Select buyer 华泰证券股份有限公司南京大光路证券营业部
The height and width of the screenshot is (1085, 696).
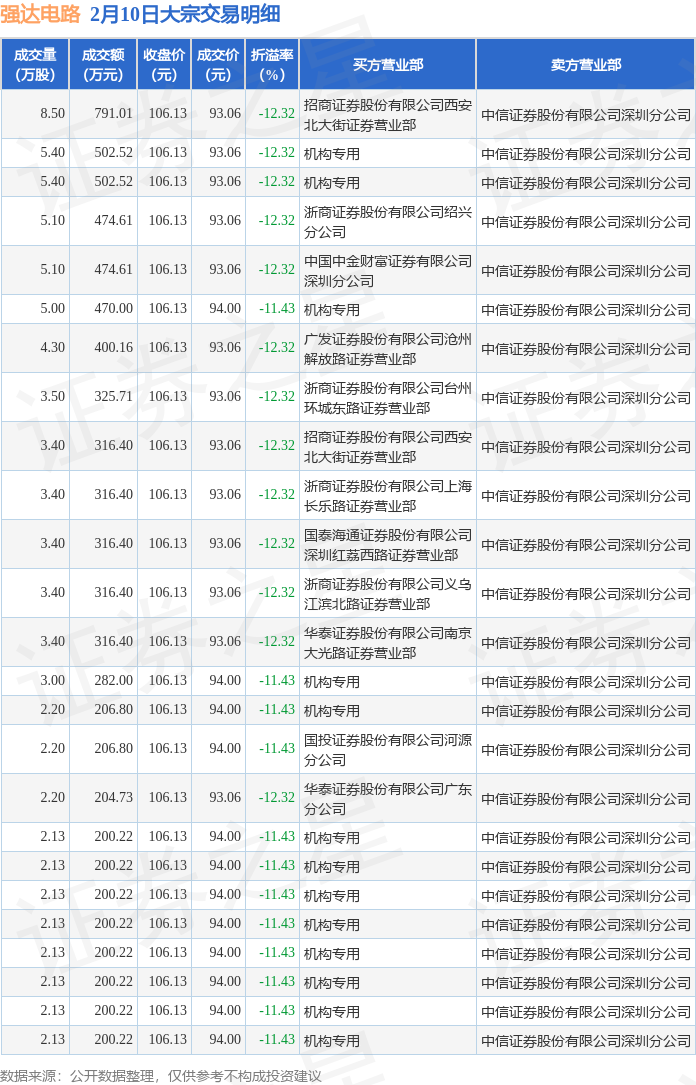pos(387,642)
